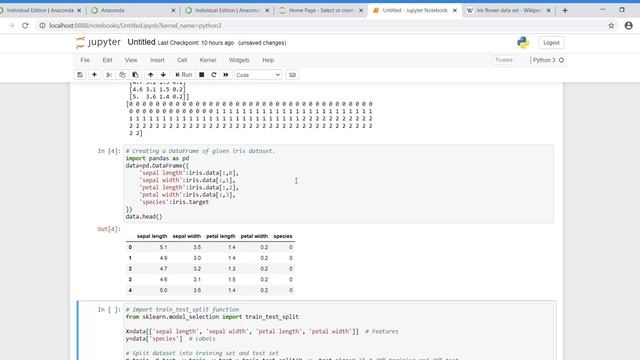Bookmark this page with star icon

tap(611, 25)
